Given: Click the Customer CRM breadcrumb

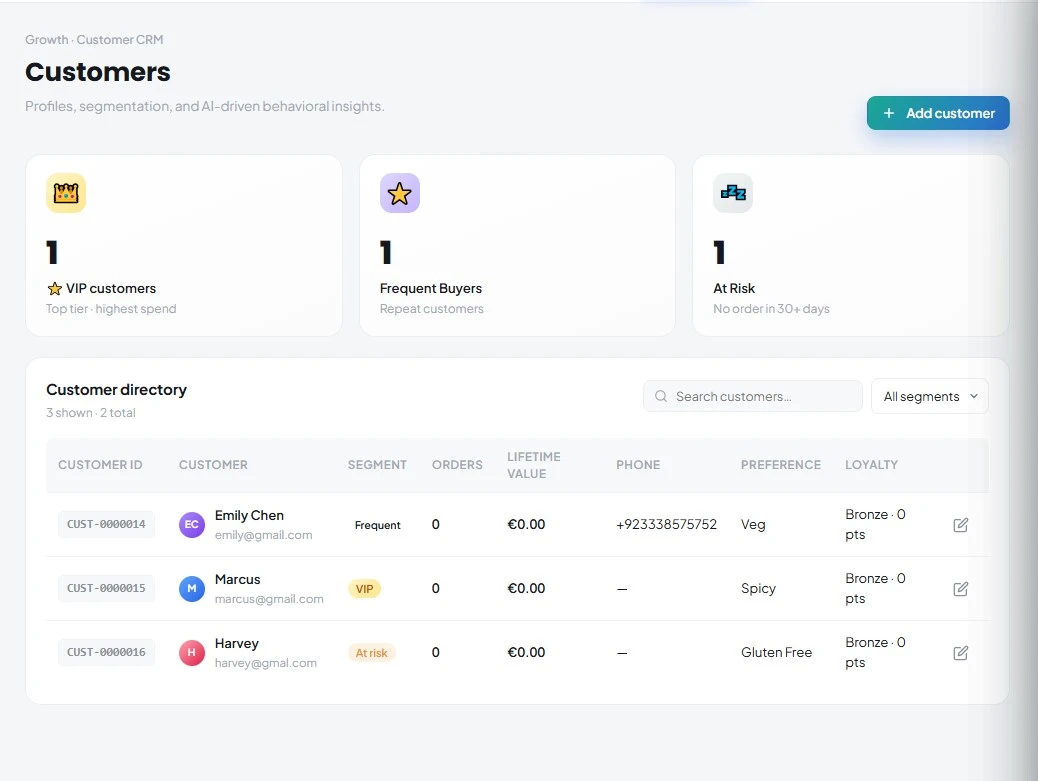Looking at the screenshot, I should (120, 40).
